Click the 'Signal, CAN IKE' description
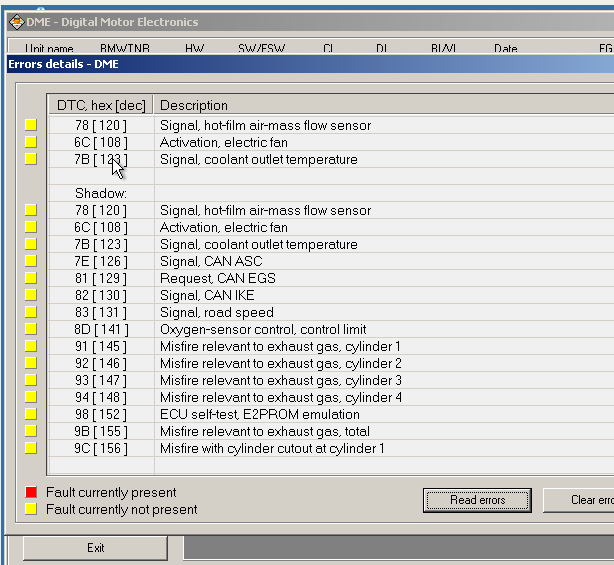 point(207,295)
